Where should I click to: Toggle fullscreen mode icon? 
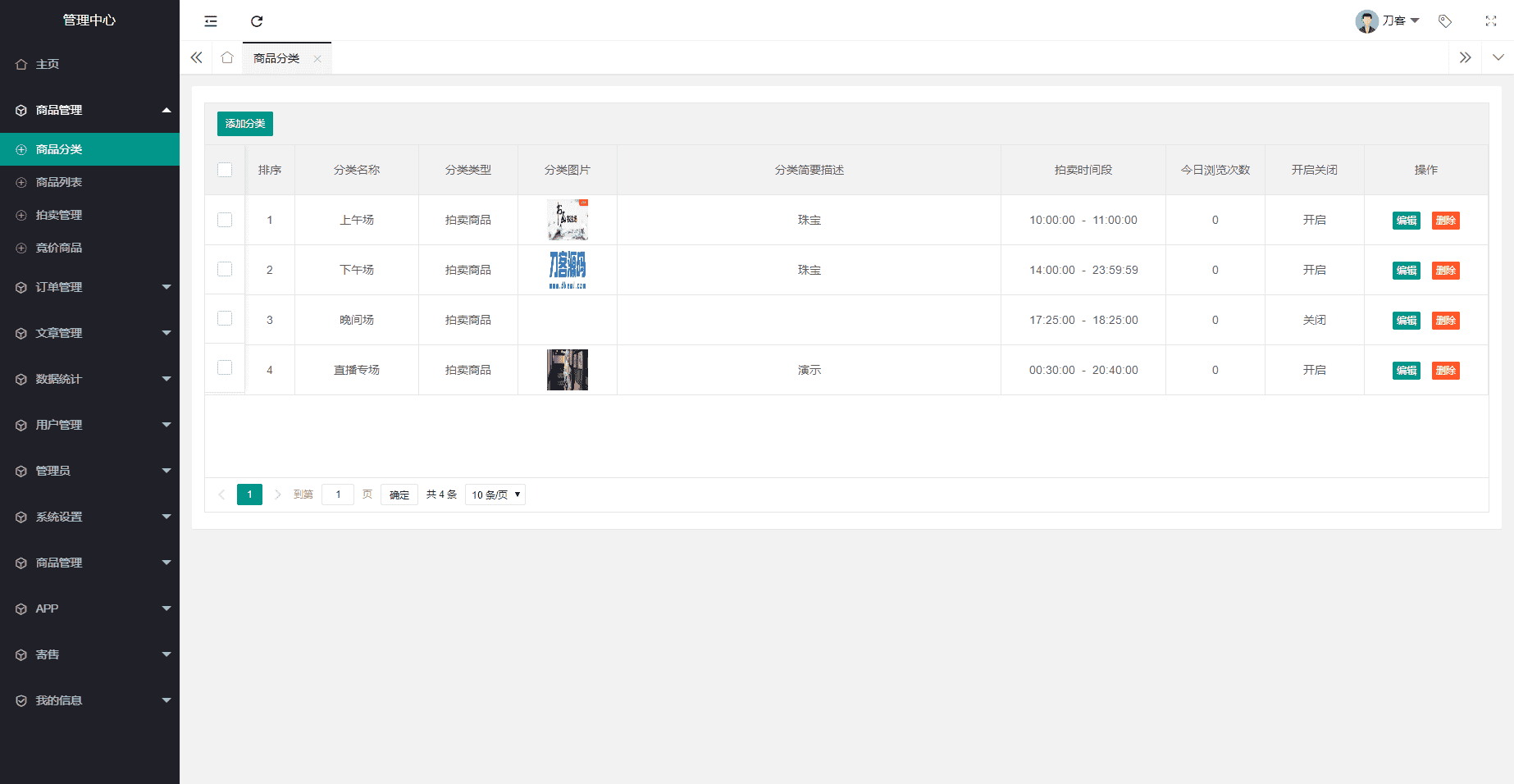click(x=1490, y=21)
